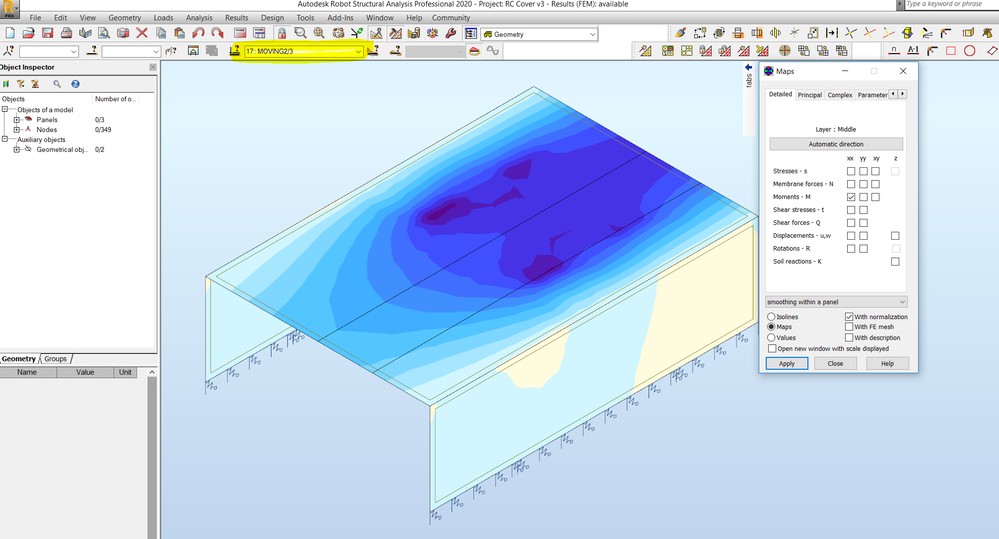Click the load case selection icon
999x539 pixels.
click(234, 51)
